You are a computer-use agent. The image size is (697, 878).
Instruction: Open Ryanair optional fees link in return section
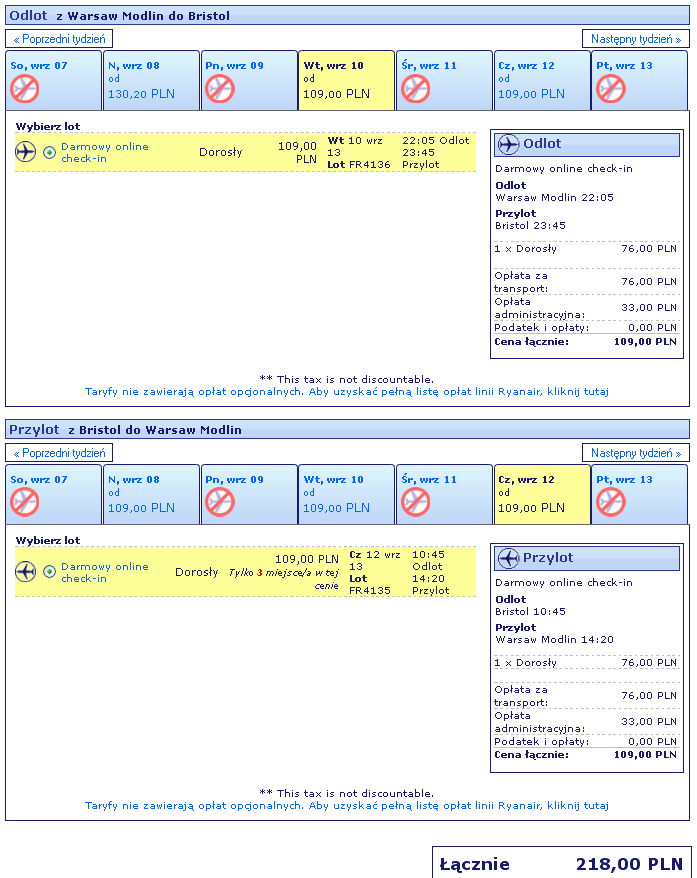(x=347, y=805)
